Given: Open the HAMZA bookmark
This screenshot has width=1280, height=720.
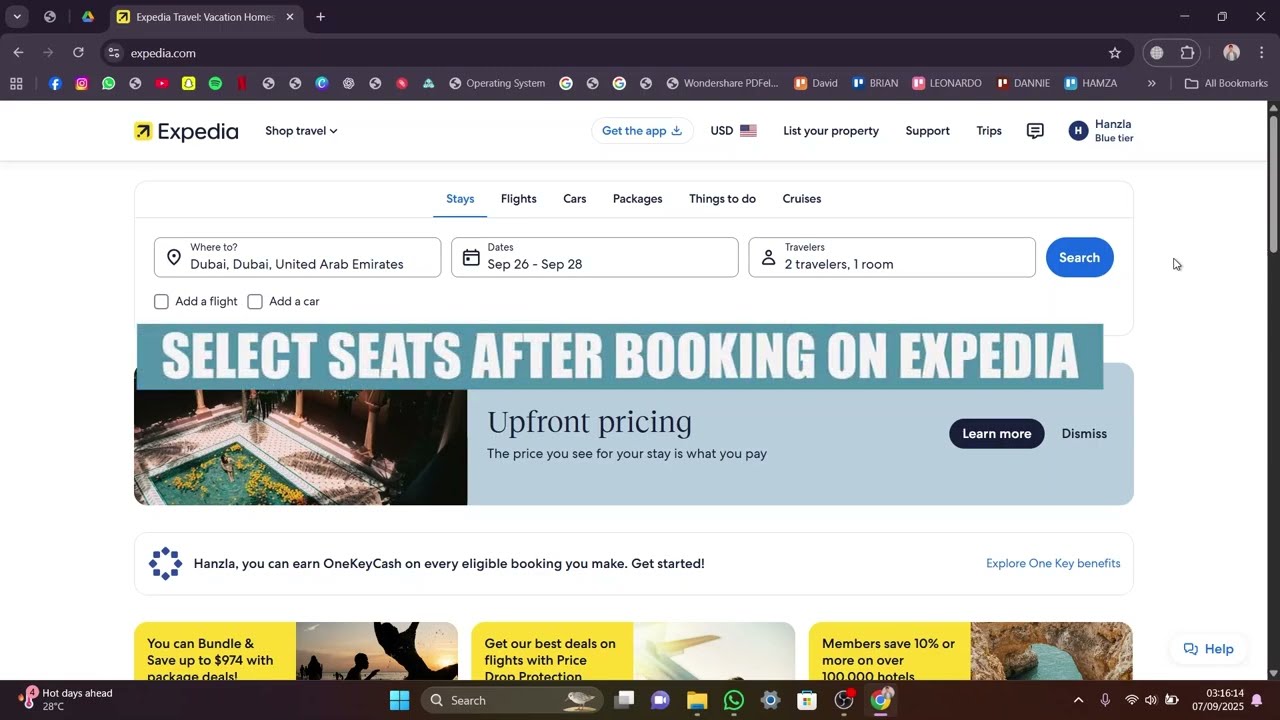Looking at the screenshot, I should (x=1091, y=84).
